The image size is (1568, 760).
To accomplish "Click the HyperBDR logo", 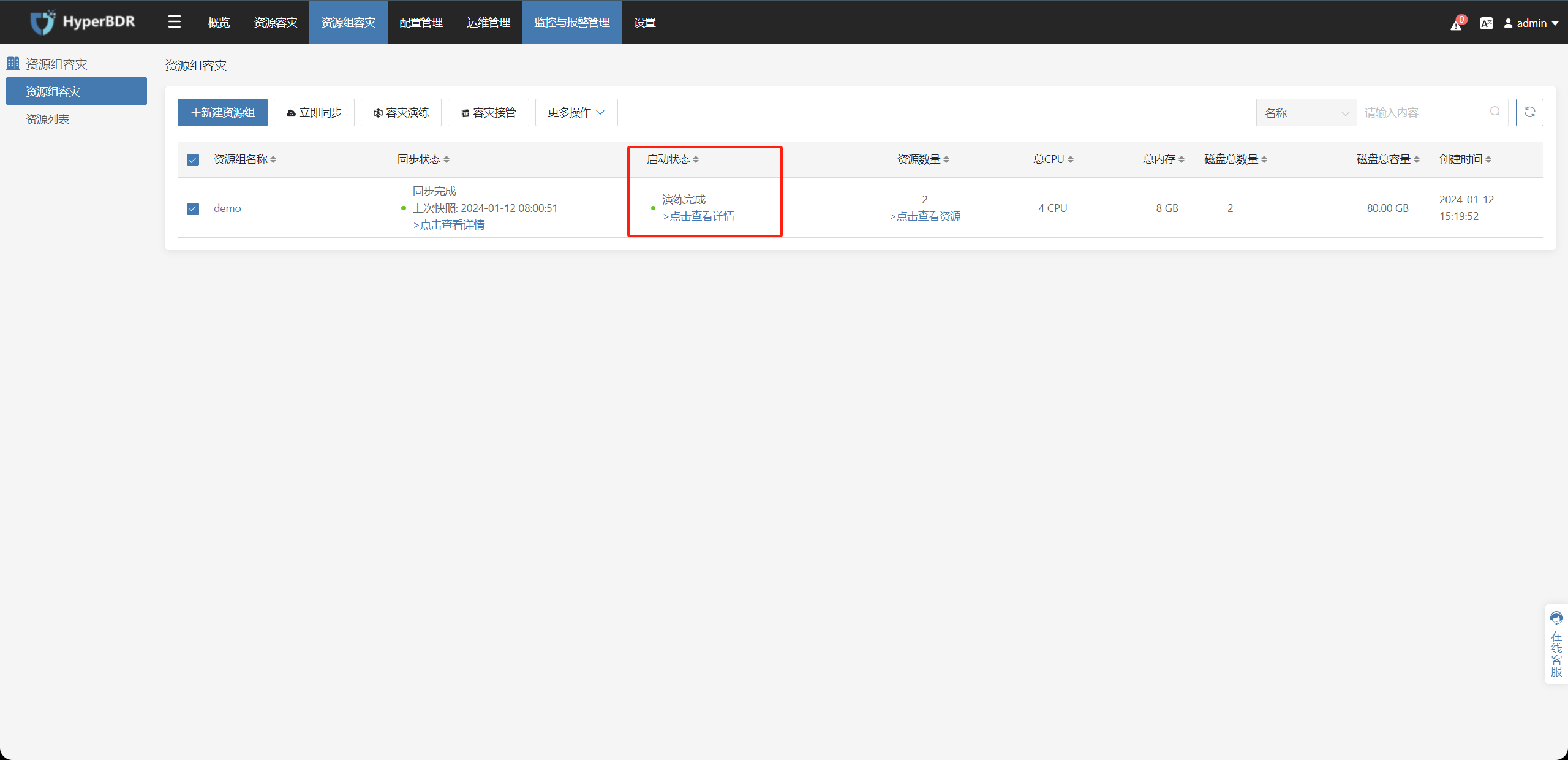I will (83, 22).
